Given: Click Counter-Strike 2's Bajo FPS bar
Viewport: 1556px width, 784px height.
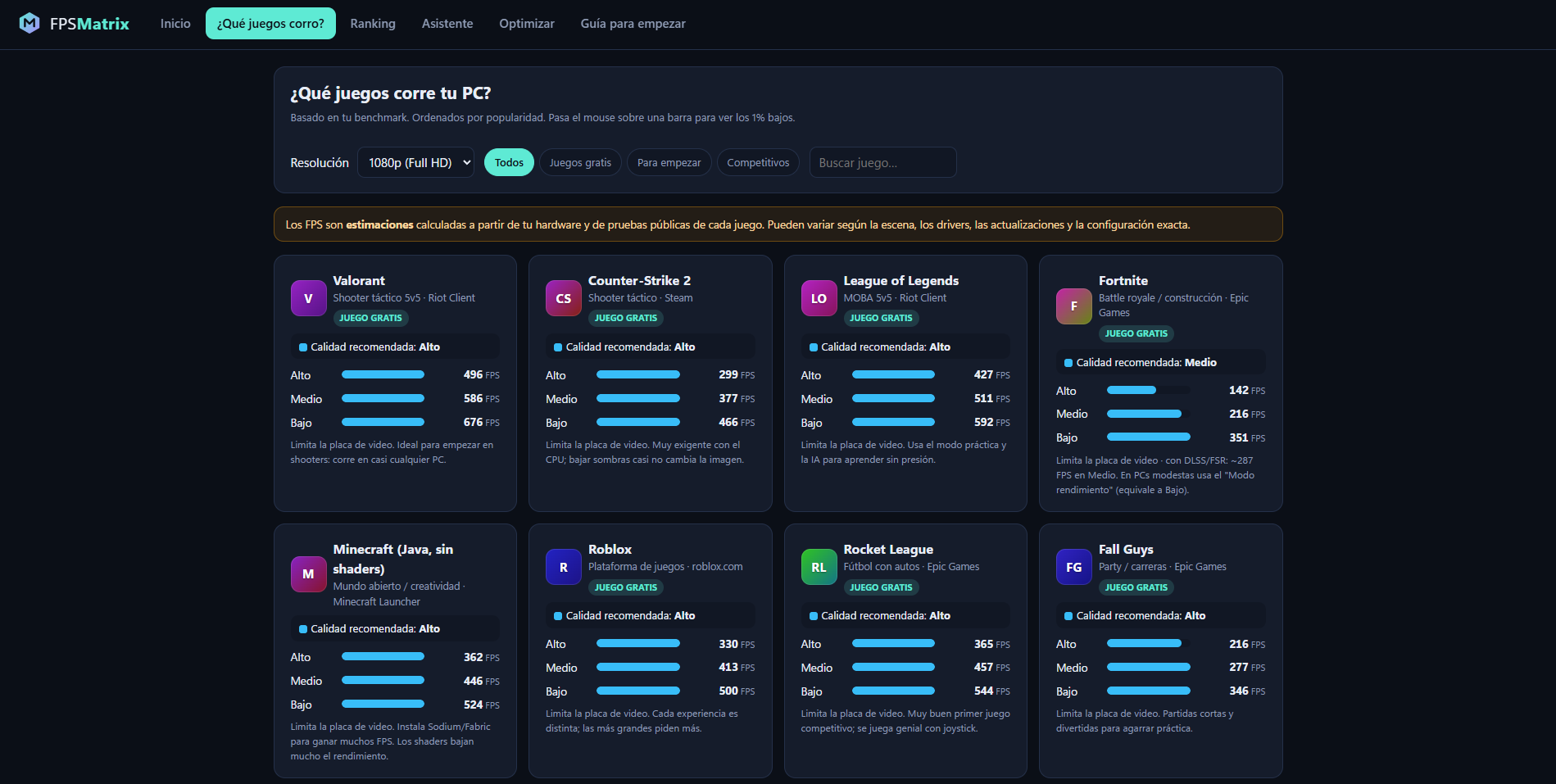Looking at the screenshot, I should pos(638,423).
